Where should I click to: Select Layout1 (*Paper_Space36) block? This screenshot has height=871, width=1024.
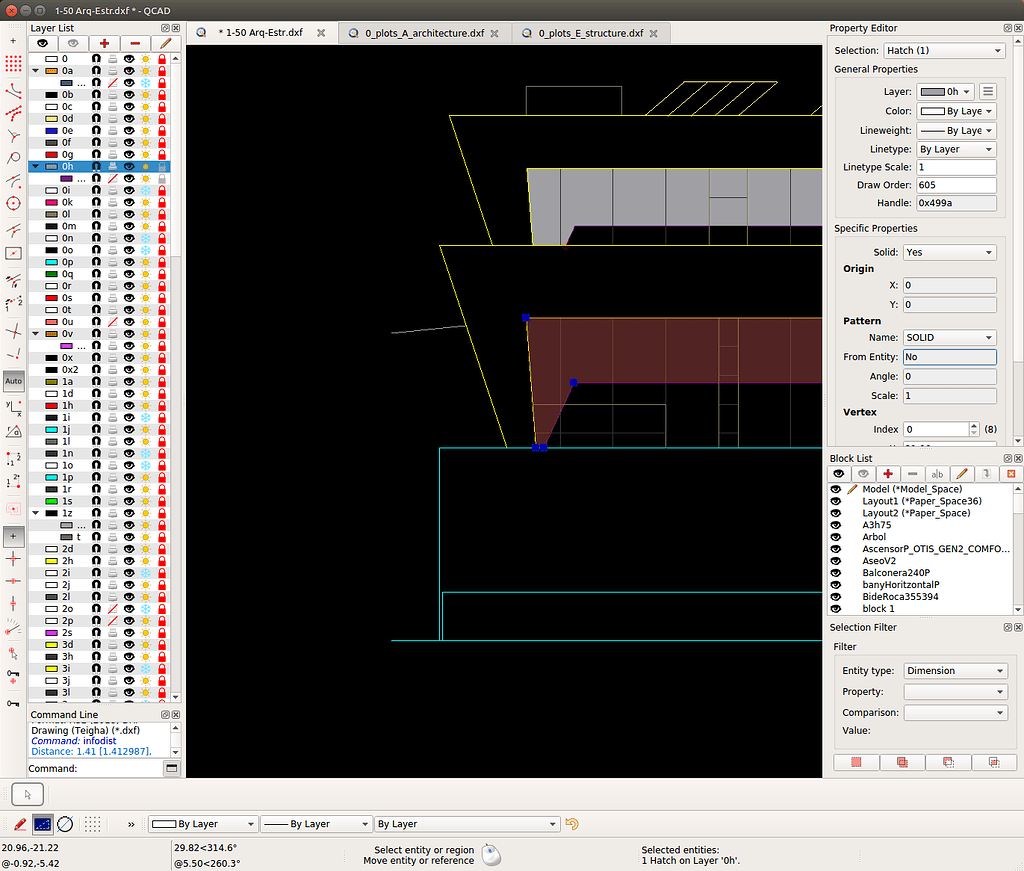[x=921, y=501]
